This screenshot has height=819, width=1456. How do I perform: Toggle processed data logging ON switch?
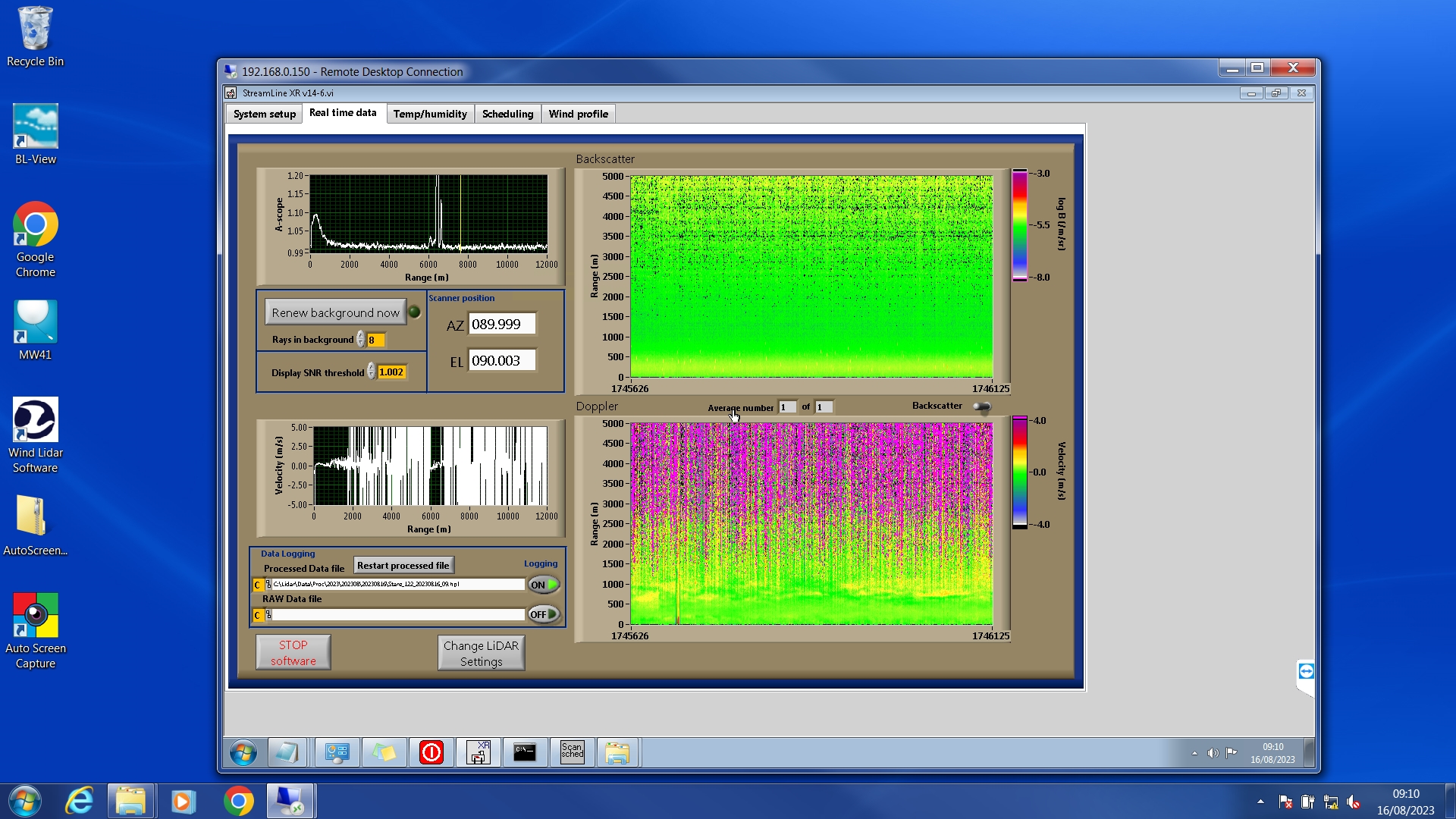click(x=544, y=585)
